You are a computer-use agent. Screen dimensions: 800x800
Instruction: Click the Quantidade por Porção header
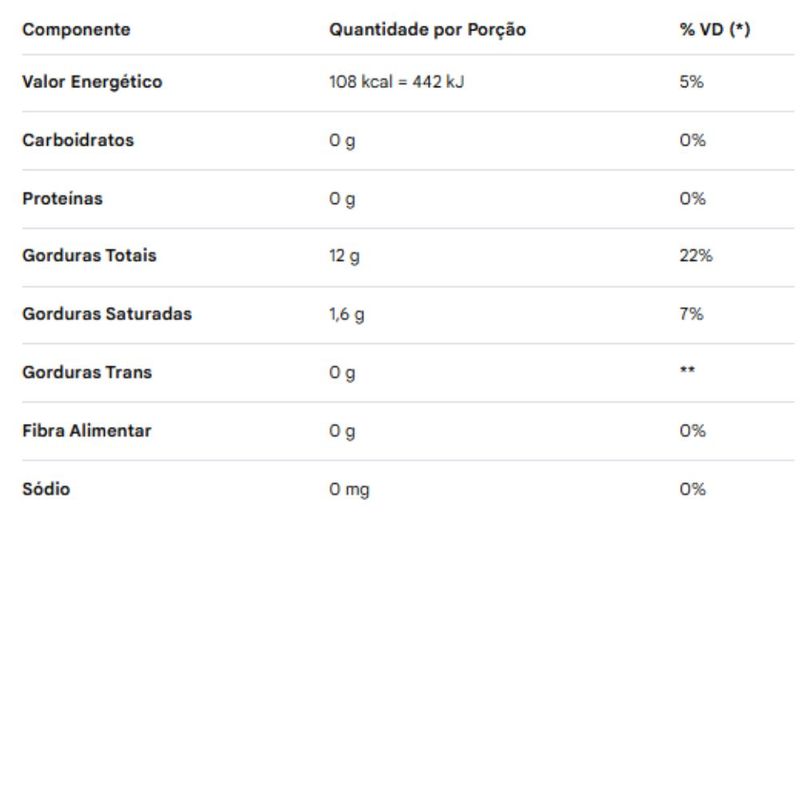pos(428,30)
